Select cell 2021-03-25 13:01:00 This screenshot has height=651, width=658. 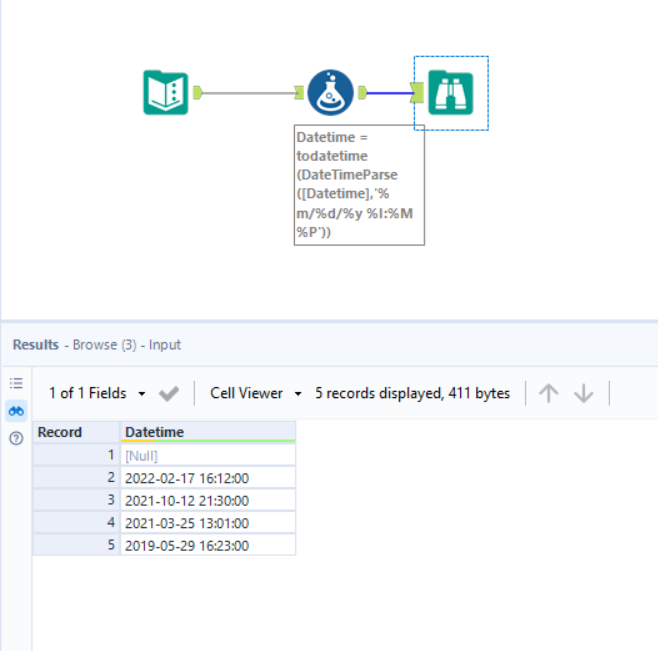point(208,523)
